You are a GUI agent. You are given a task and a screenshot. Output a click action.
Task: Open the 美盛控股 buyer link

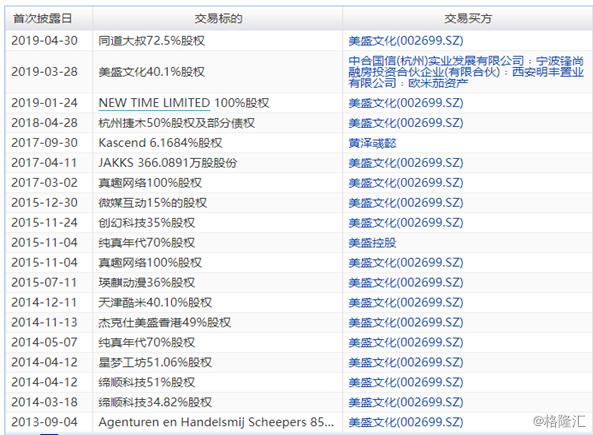372,242
